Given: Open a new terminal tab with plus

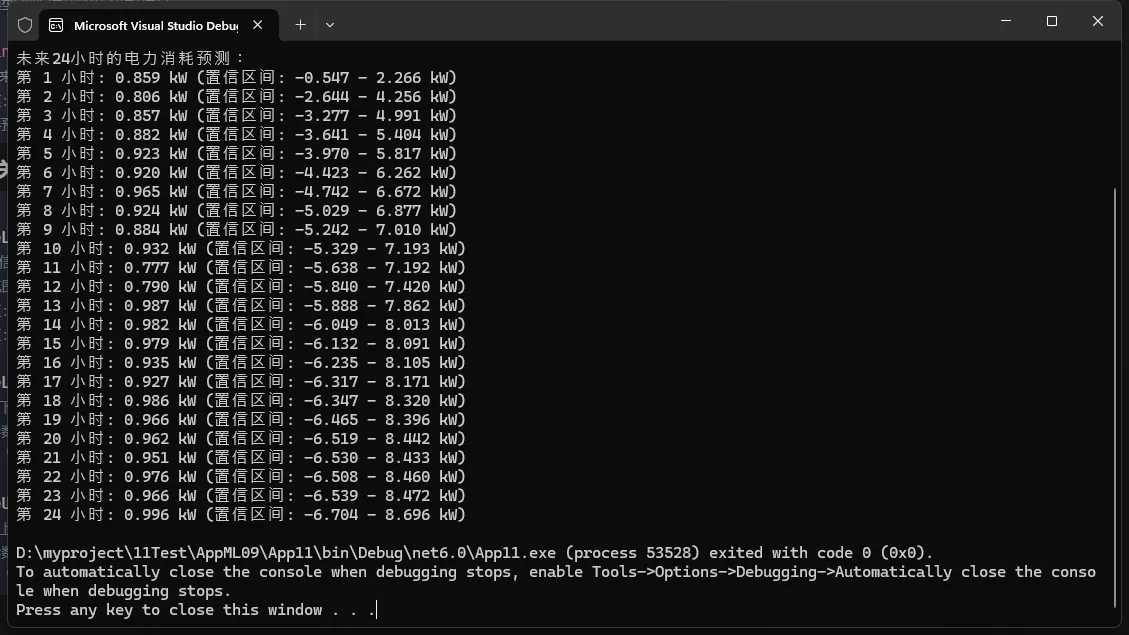Looking at the screenshot, I should (x=300, y=24).
